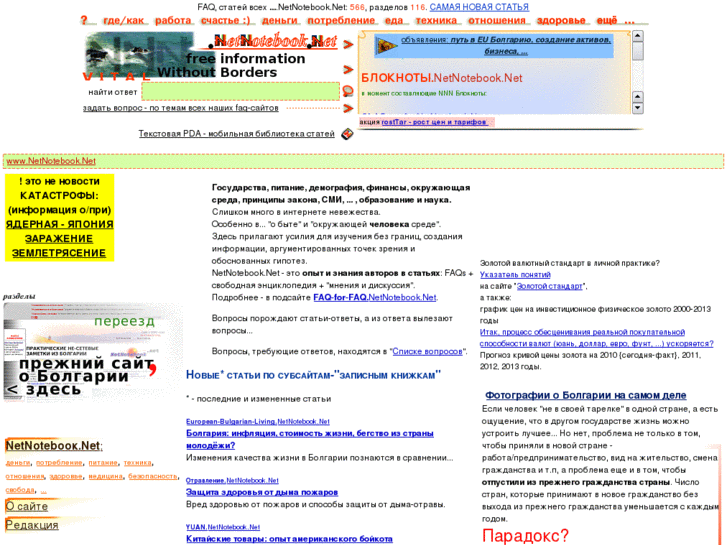Open the 'прежний сайт о Болгарии' image
The image size is (727, 545).
(92, 353)
